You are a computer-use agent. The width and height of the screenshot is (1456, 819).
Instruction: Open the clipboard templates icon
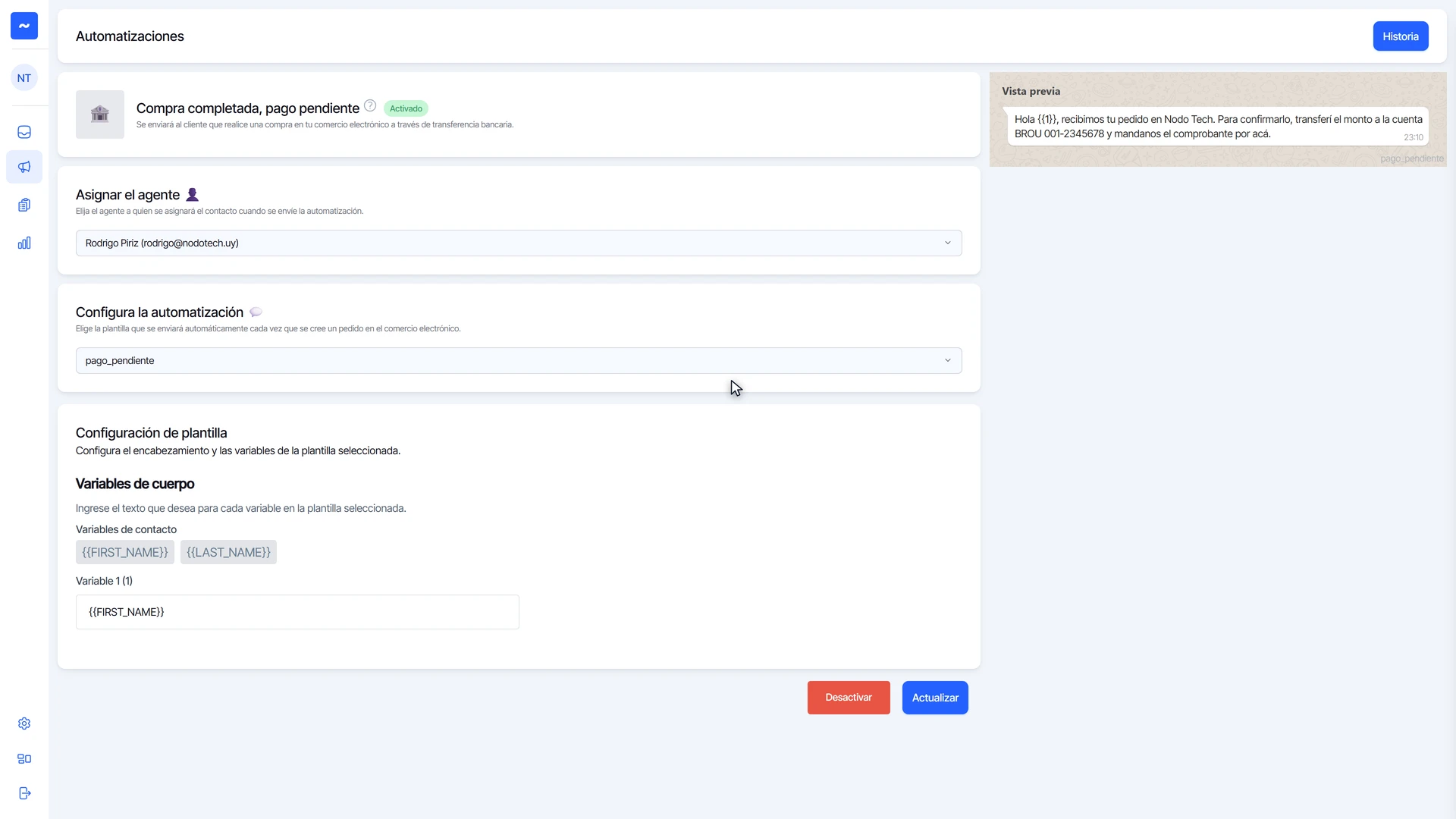24,205
